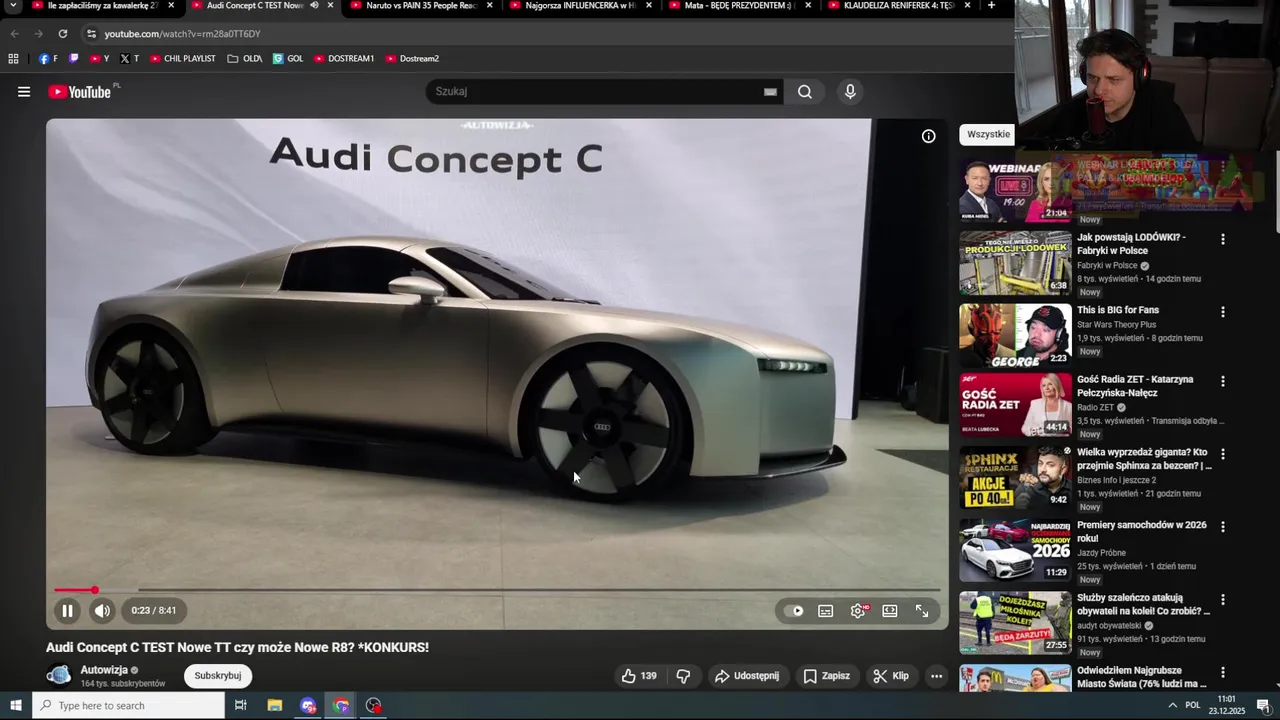Like the video (139 likes)
The height and width of the screenshot is (720, 1280).
pyautogui.click(x=639, y=676)
